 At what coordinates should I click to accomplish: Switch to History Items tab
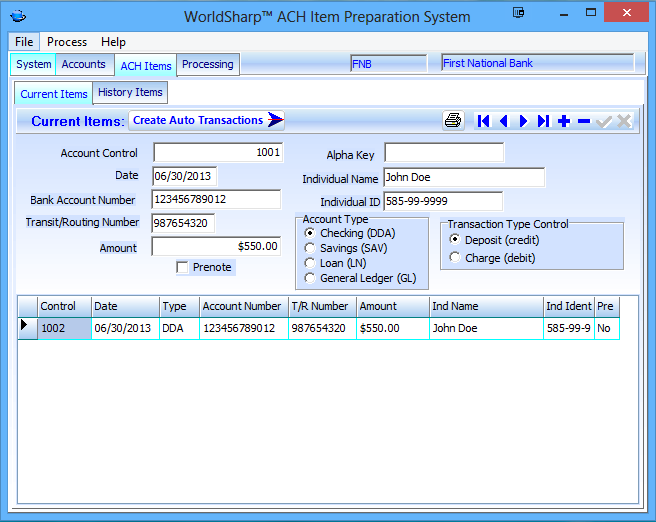tap(130, 92)
